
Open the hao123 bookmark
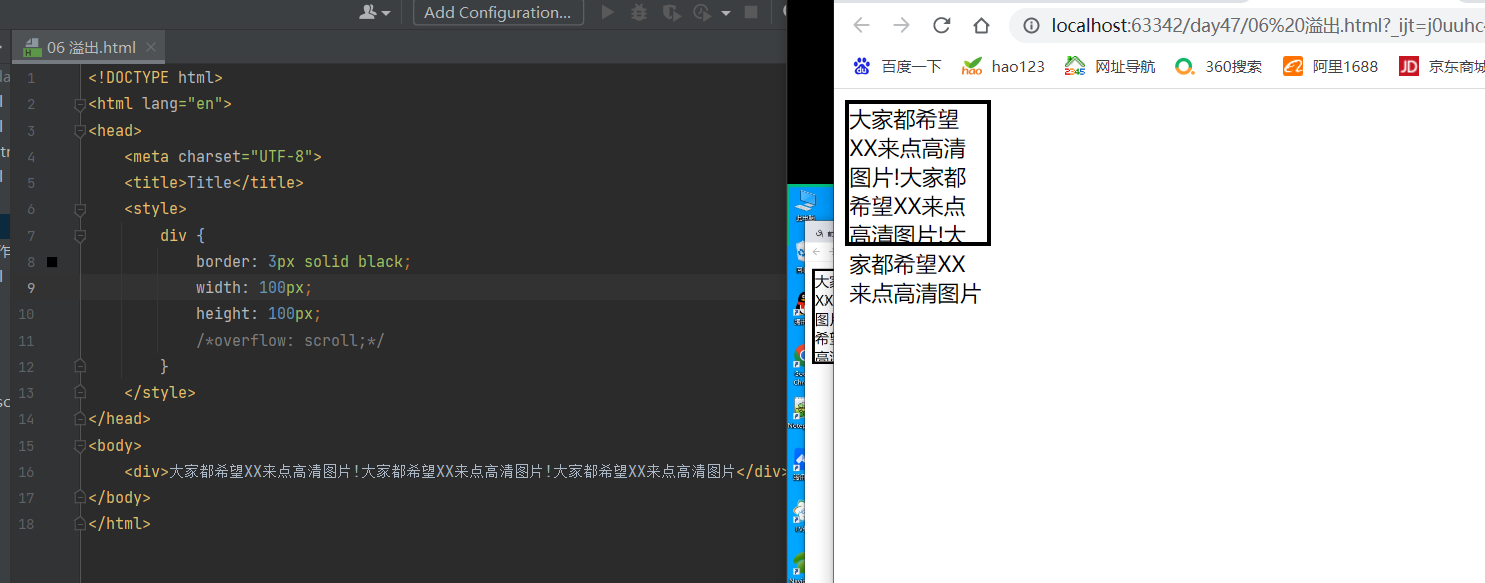tap(1003, 66)
